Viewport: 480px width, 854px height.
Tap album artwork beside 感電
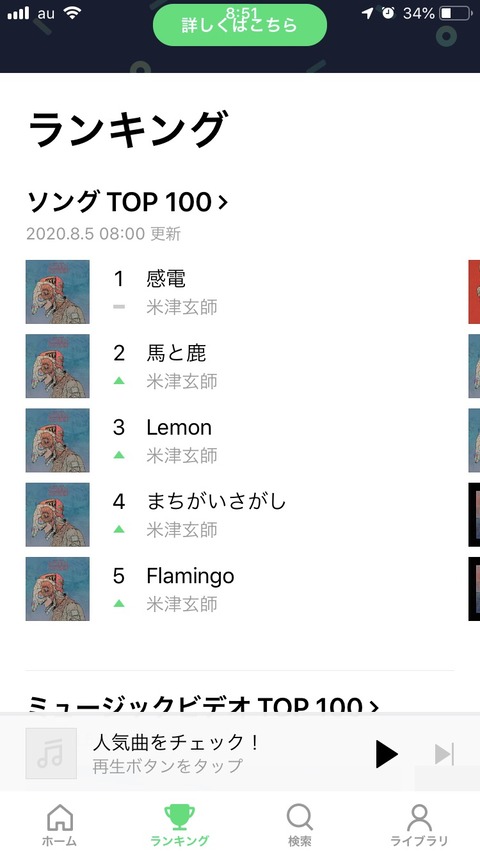(58, 292)
